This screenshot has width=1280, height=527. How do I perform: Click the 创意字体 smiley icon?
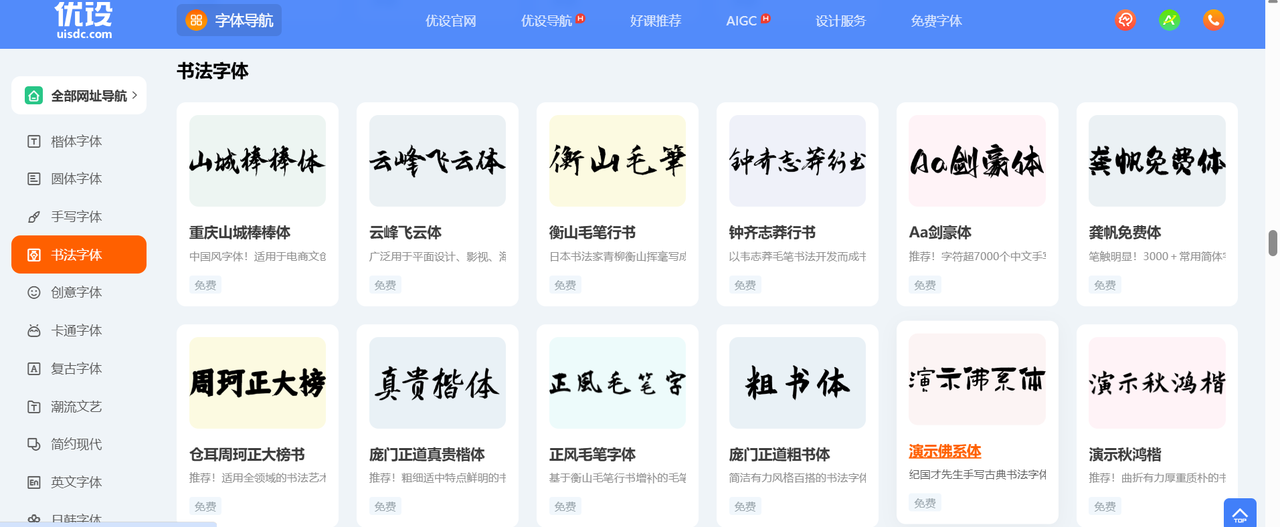point(34,293)
